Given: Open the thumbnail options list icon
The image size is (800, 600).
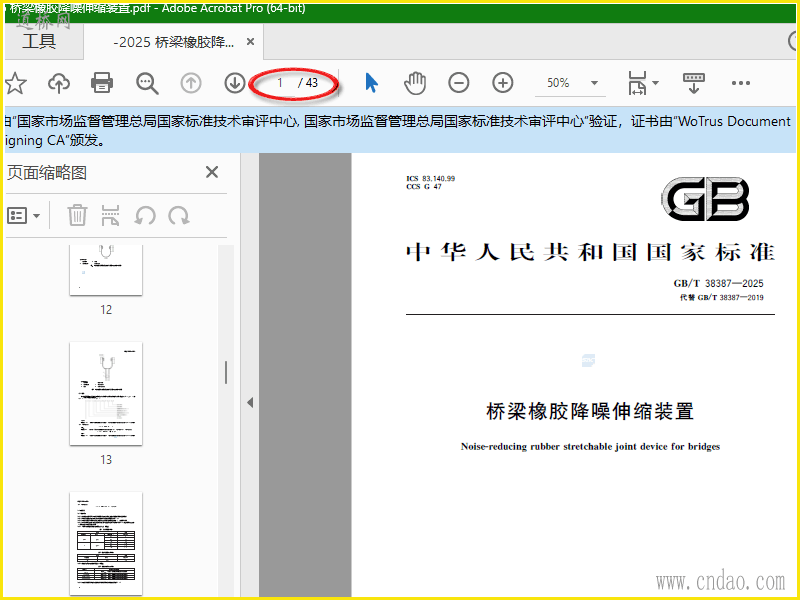Looking at the screenshot, I should (17, 216).
